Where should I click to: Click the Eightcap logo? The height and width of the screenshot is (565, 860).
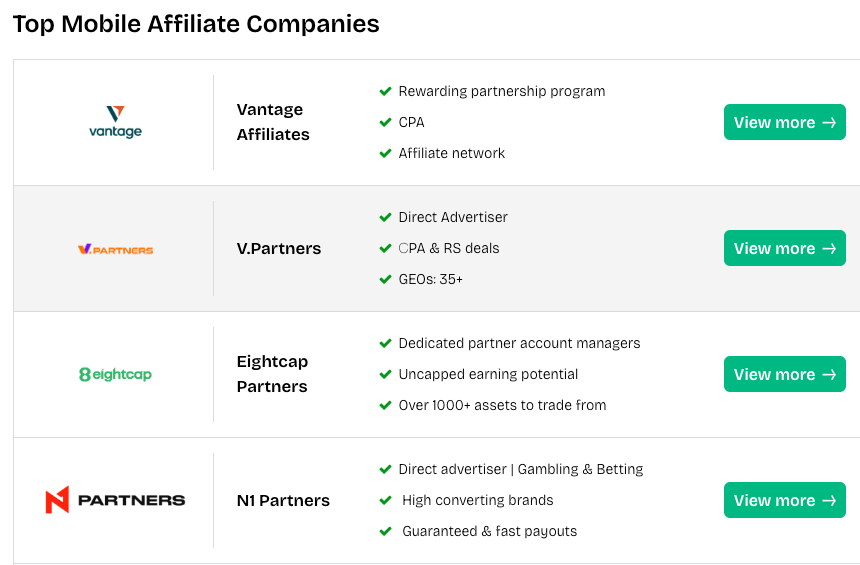115,375
